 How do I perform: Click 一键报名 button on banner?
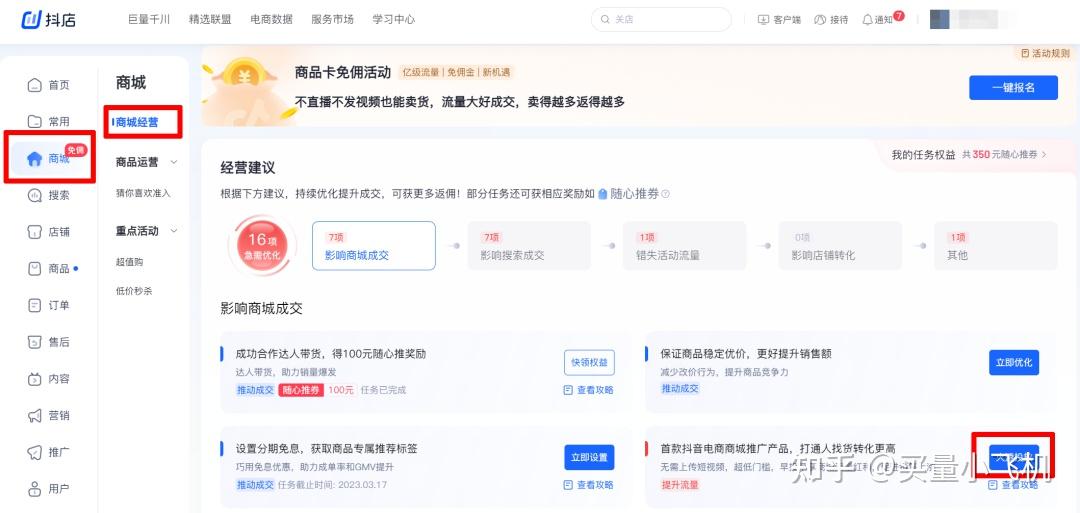point(1013,87)
